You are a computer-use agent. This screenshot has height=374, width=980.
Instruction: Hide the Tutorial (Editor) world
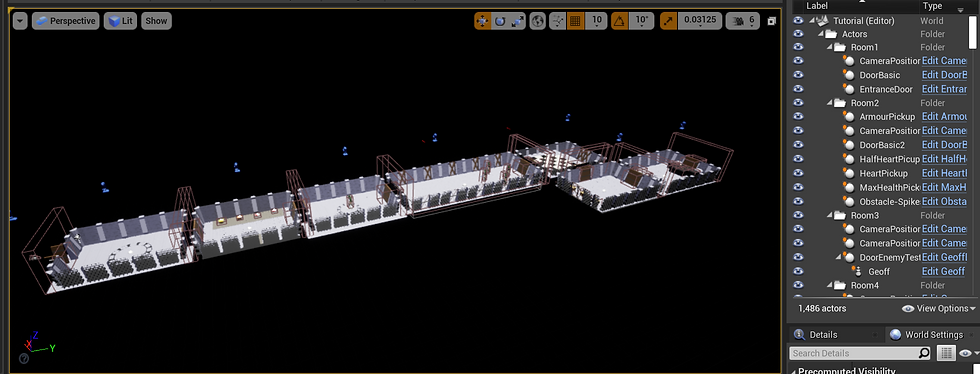click(x=798, y=21)
